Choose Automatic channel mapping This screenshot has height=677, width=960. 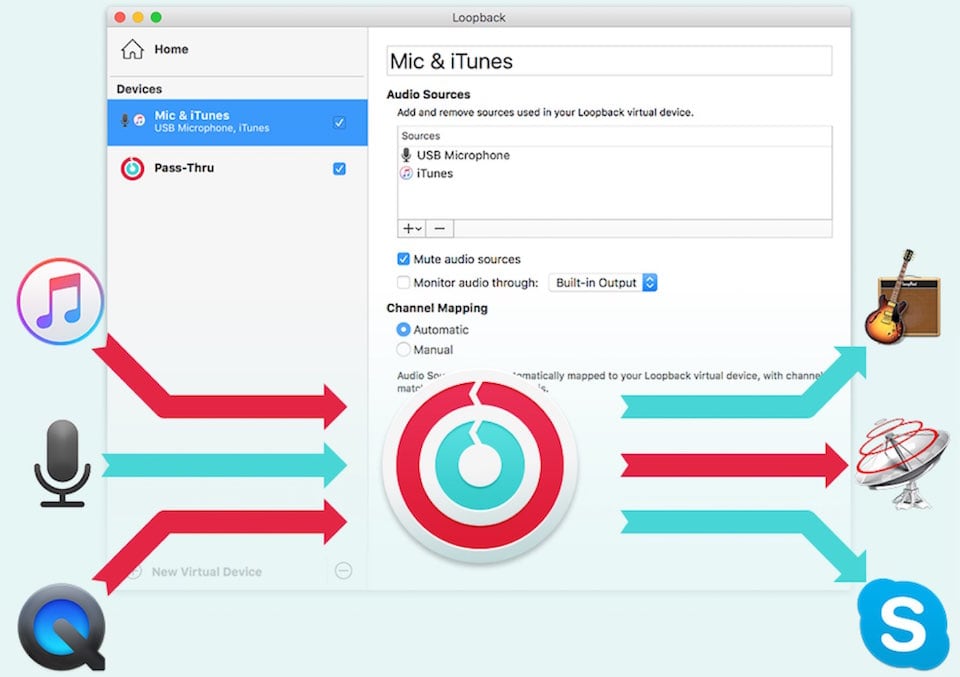coord(403,329)
